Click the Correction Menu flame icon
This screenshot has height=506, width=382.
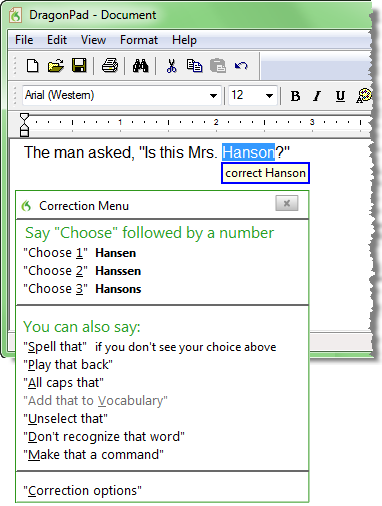(26, 206)
